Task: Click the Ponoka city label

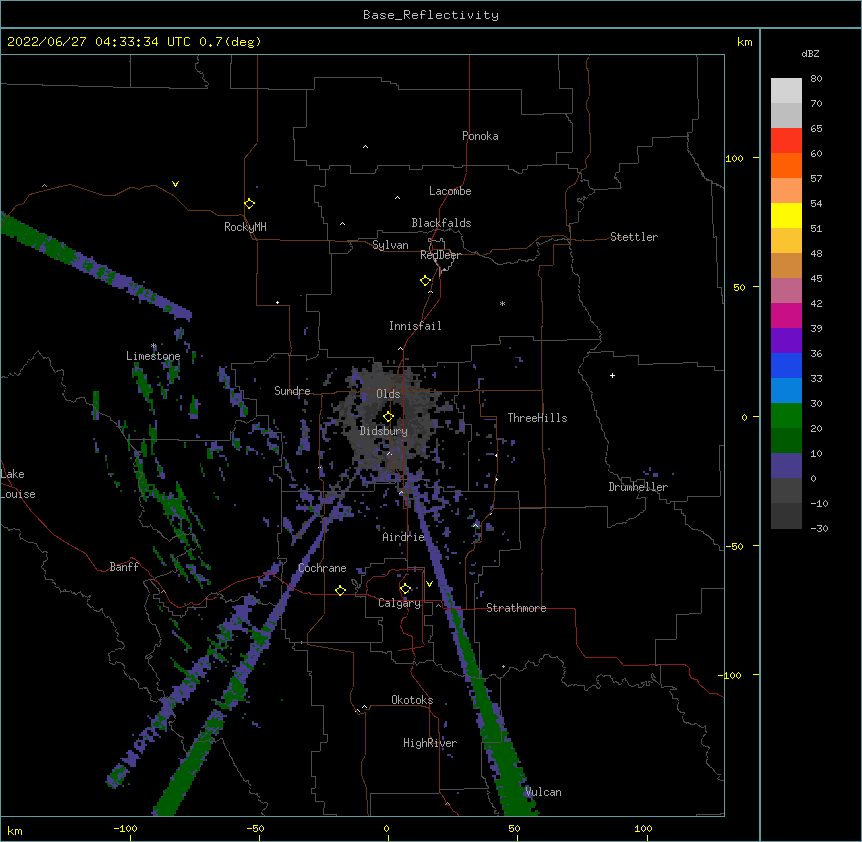Action: click(480, 136)
